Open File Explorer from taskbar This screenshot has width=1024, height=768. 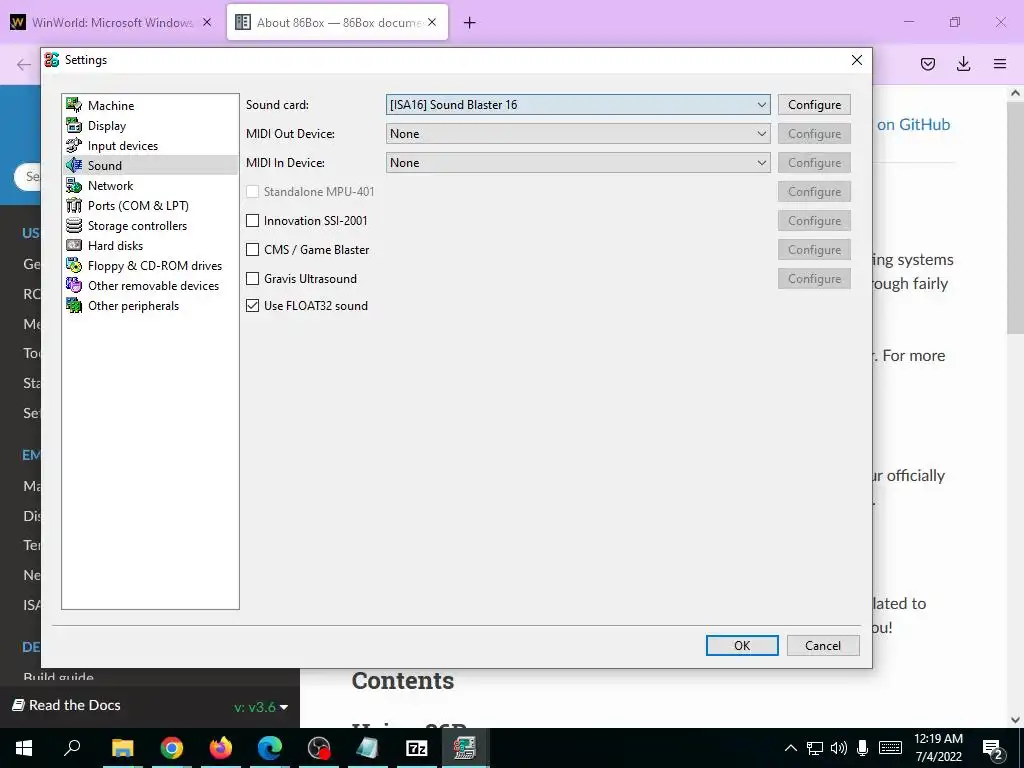[122, 748]
